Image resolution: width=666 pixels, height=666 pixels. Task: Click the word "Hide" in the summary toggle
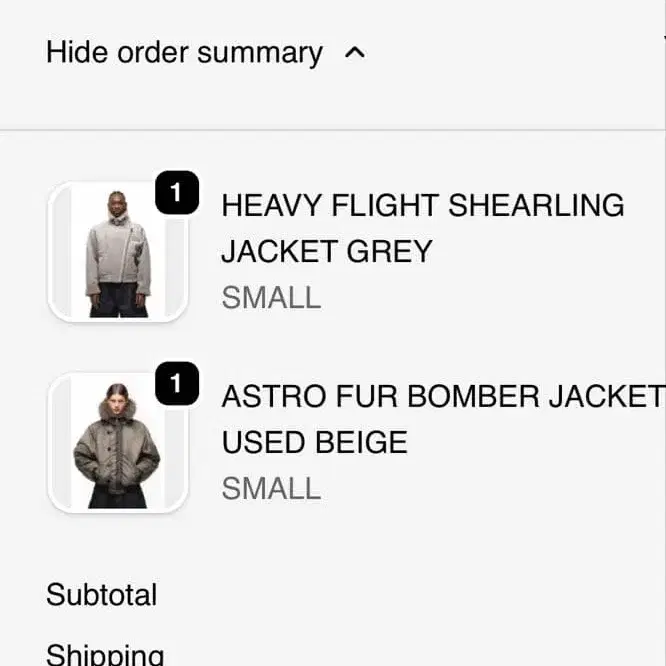(78, 53)
